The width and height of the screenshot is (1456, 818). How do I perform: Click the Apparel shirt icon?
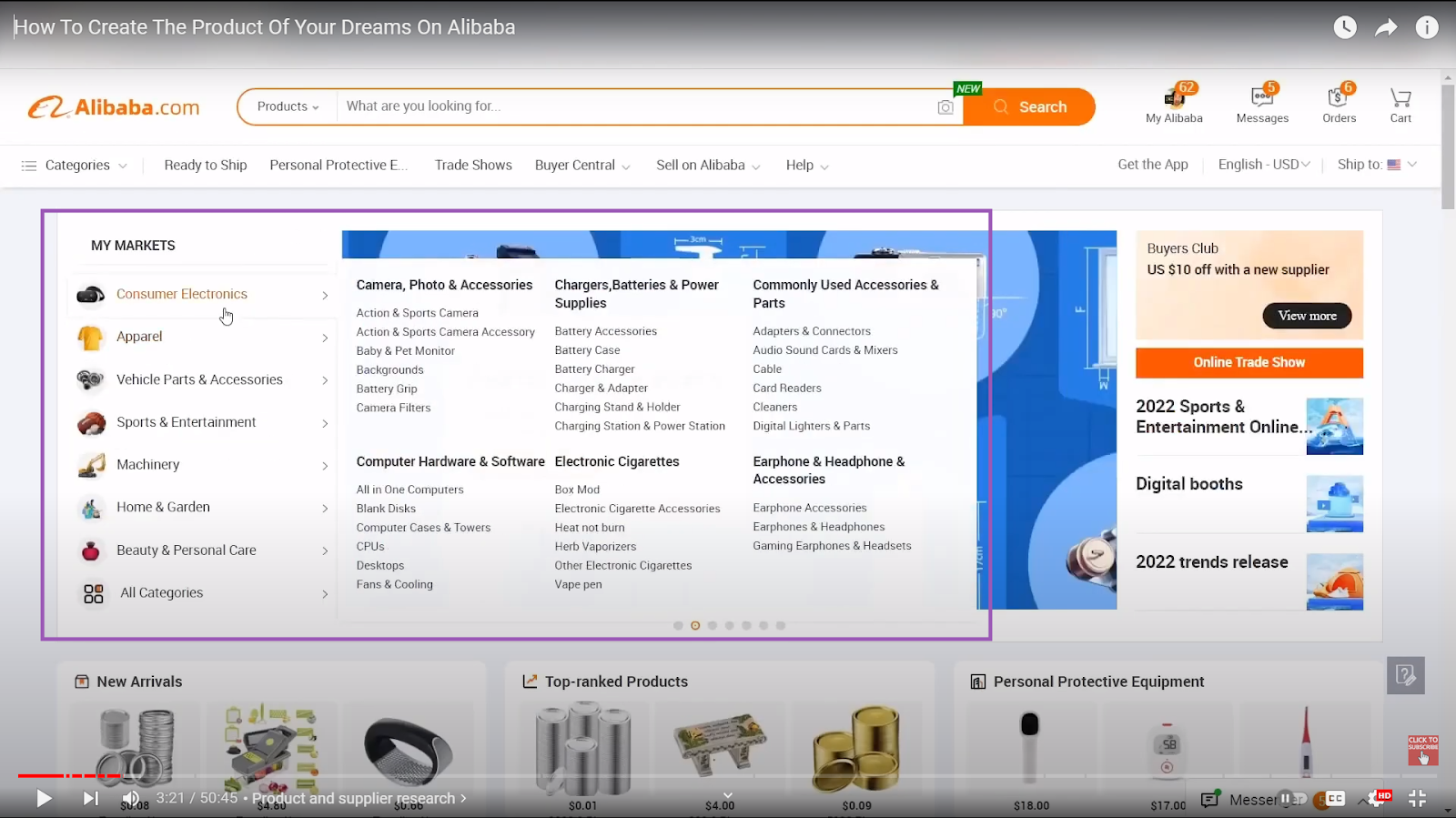[x=90, y=338]
